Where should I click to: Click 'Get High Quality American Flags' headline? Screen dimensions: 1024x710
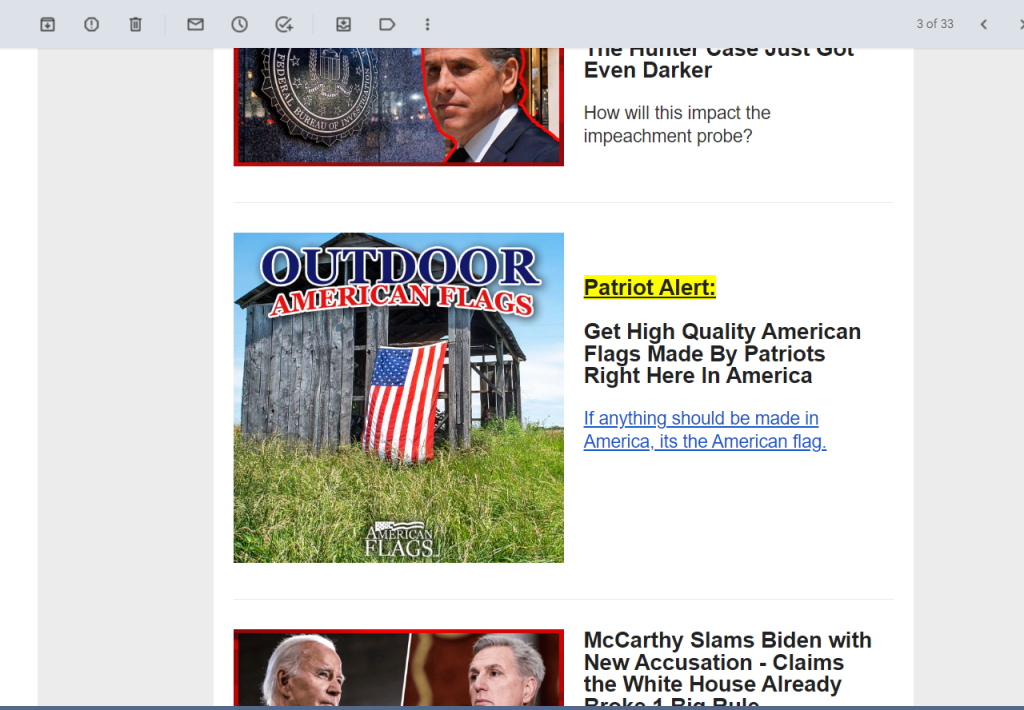coord(722,353)
